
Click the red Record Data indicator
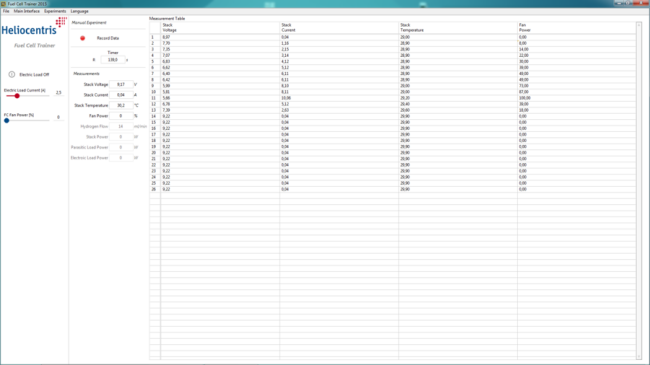(x=82, y=38)
